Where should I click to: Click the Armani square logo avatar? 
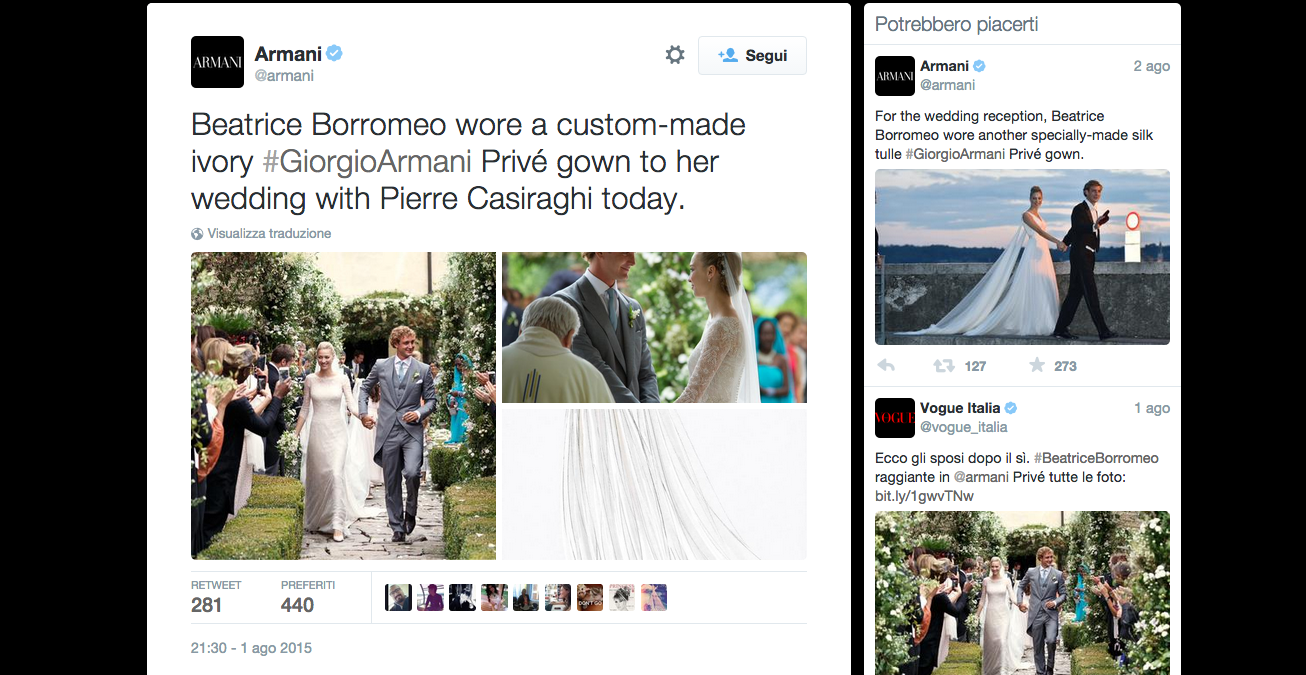(217, 62)
